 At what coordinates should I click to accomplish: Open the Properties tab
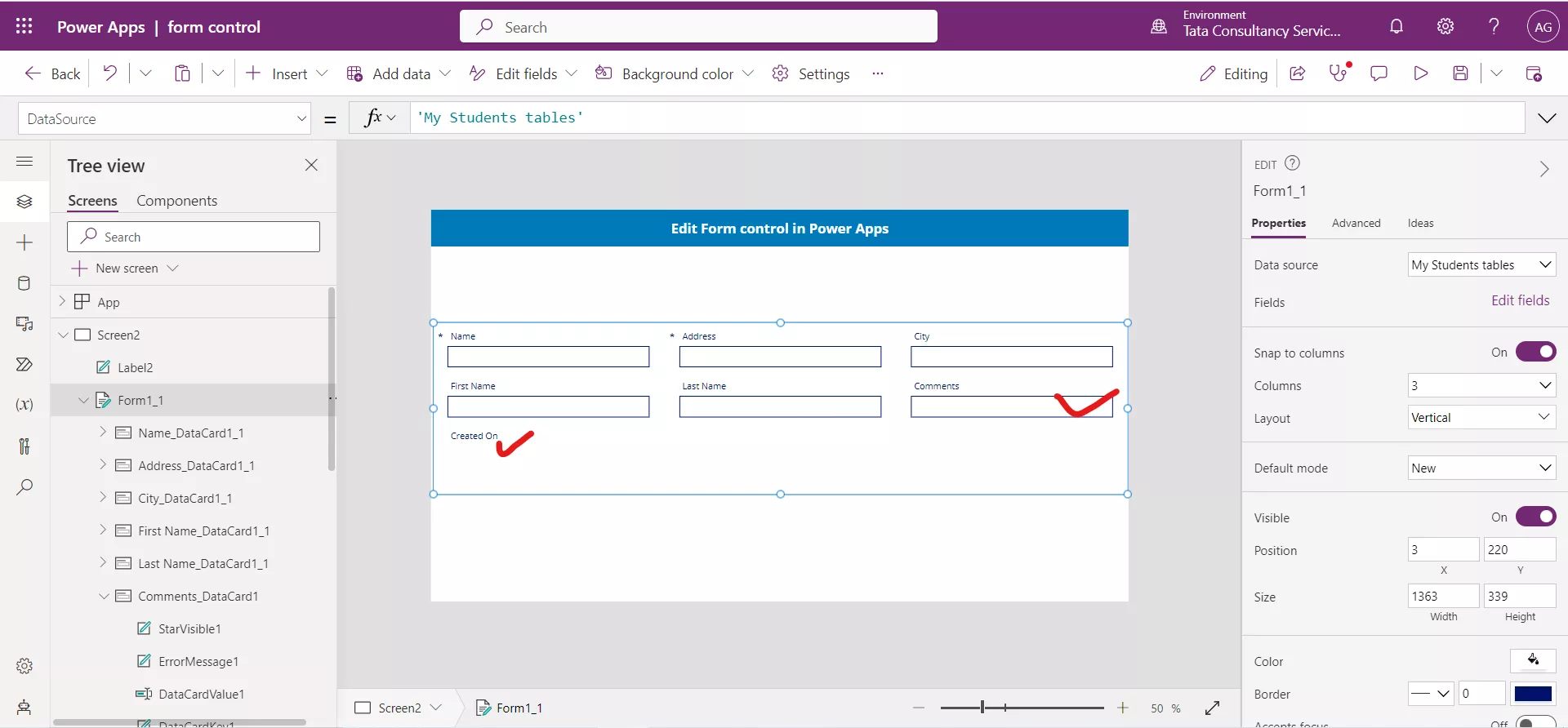pos(1278,223)
